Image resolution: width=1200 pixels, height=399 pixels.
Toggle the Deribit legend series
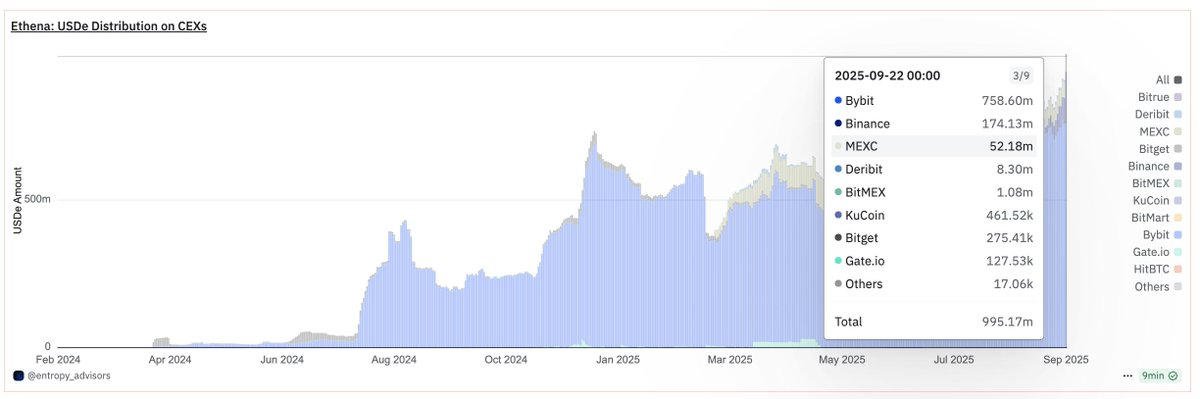[x=1159, y=114]
